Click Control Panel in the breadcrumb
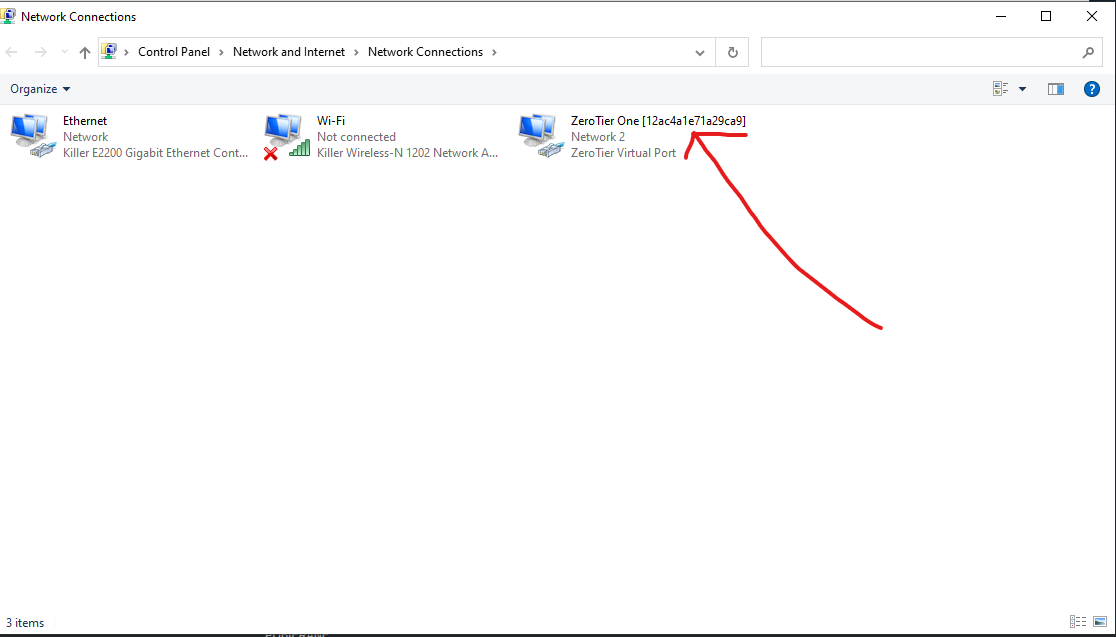 point(174,52)
